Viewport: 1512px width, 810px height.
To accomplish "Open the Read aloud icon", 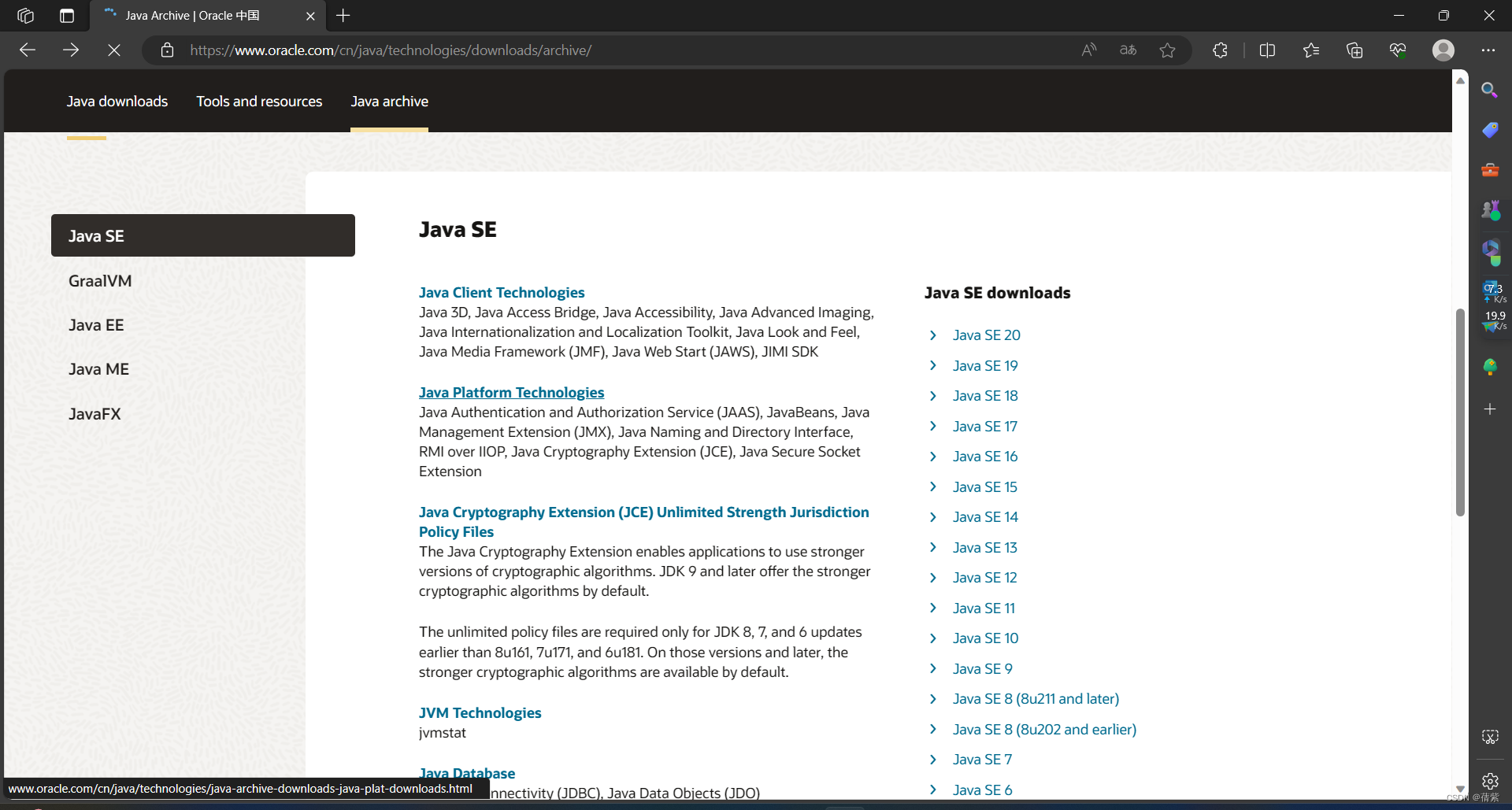I will (1089, 50).
